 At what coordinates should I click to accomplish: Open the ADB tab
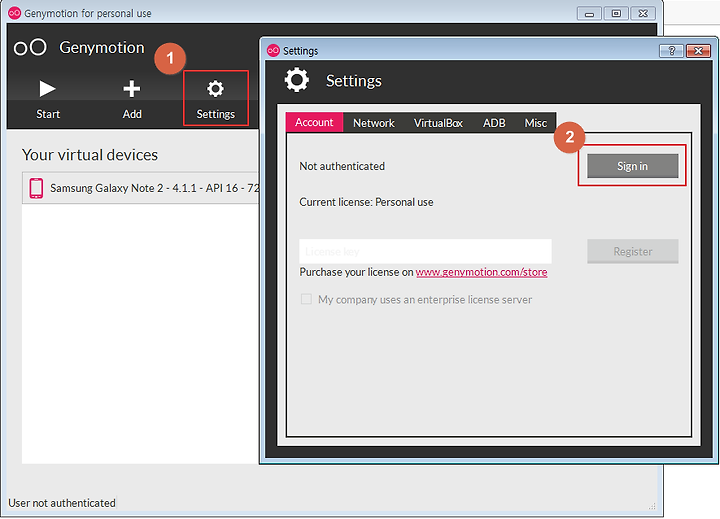pyautogui.click(x=494, y=123)
